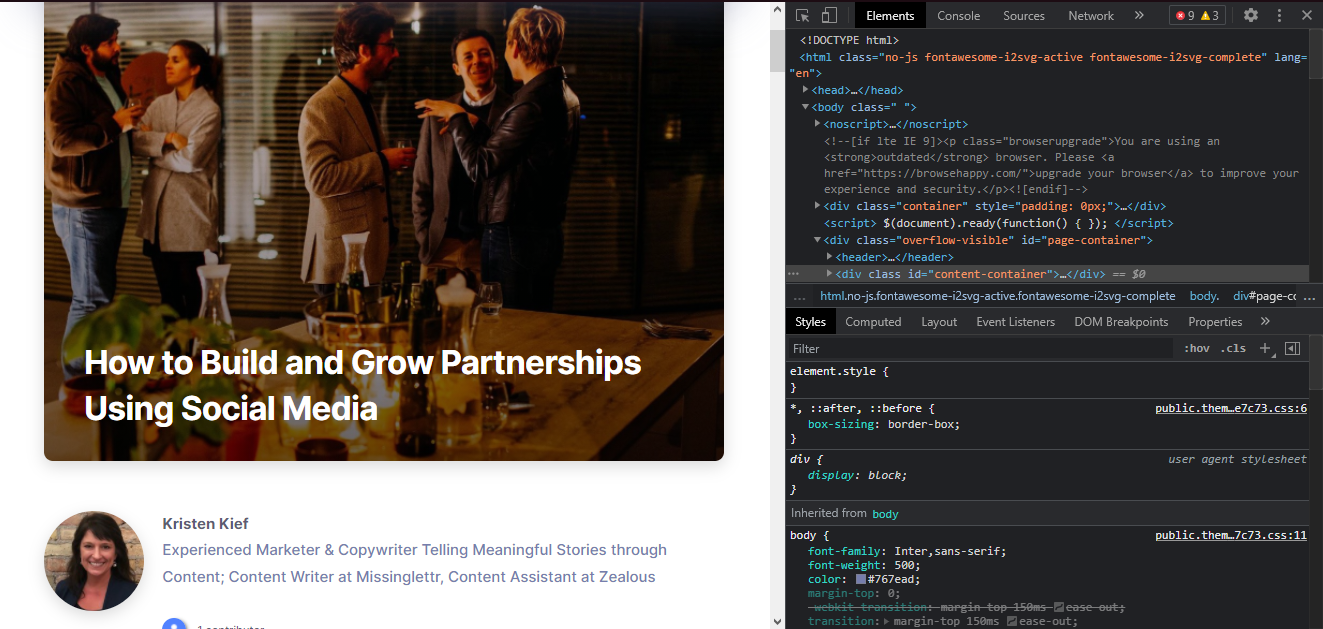Open the 9 errors counter
The image size is (1323, 629).
click(x=1184, y=15)
